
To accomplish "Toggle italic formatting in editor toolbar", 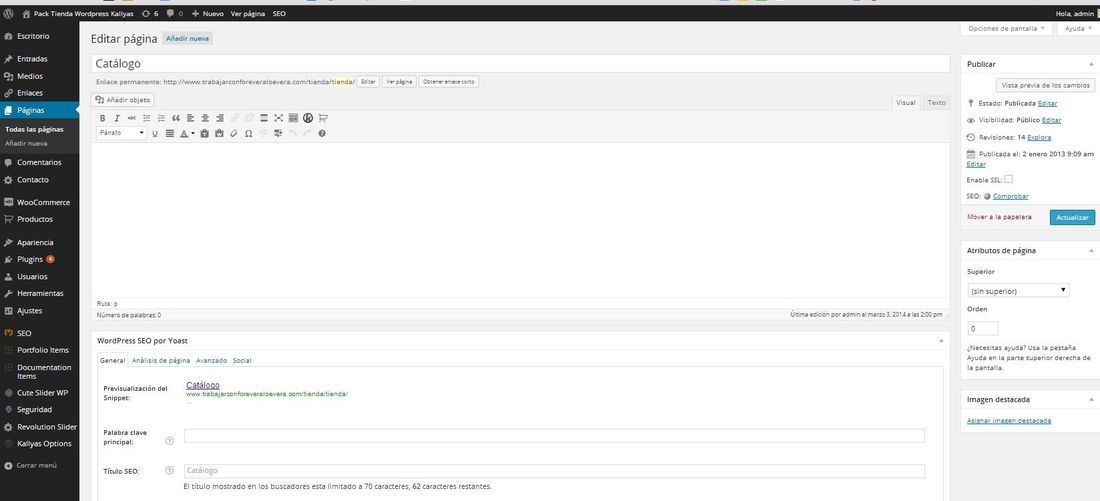I will tap(117, 118).
